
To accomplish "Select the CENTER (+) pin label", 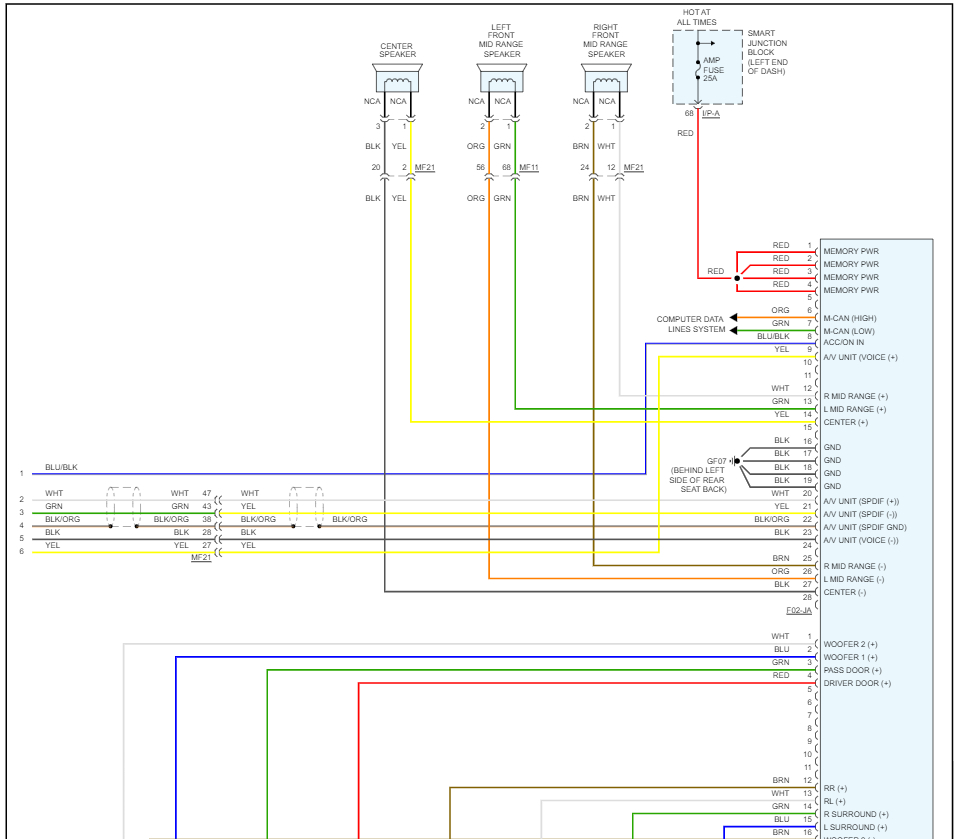I will point(845,422).
